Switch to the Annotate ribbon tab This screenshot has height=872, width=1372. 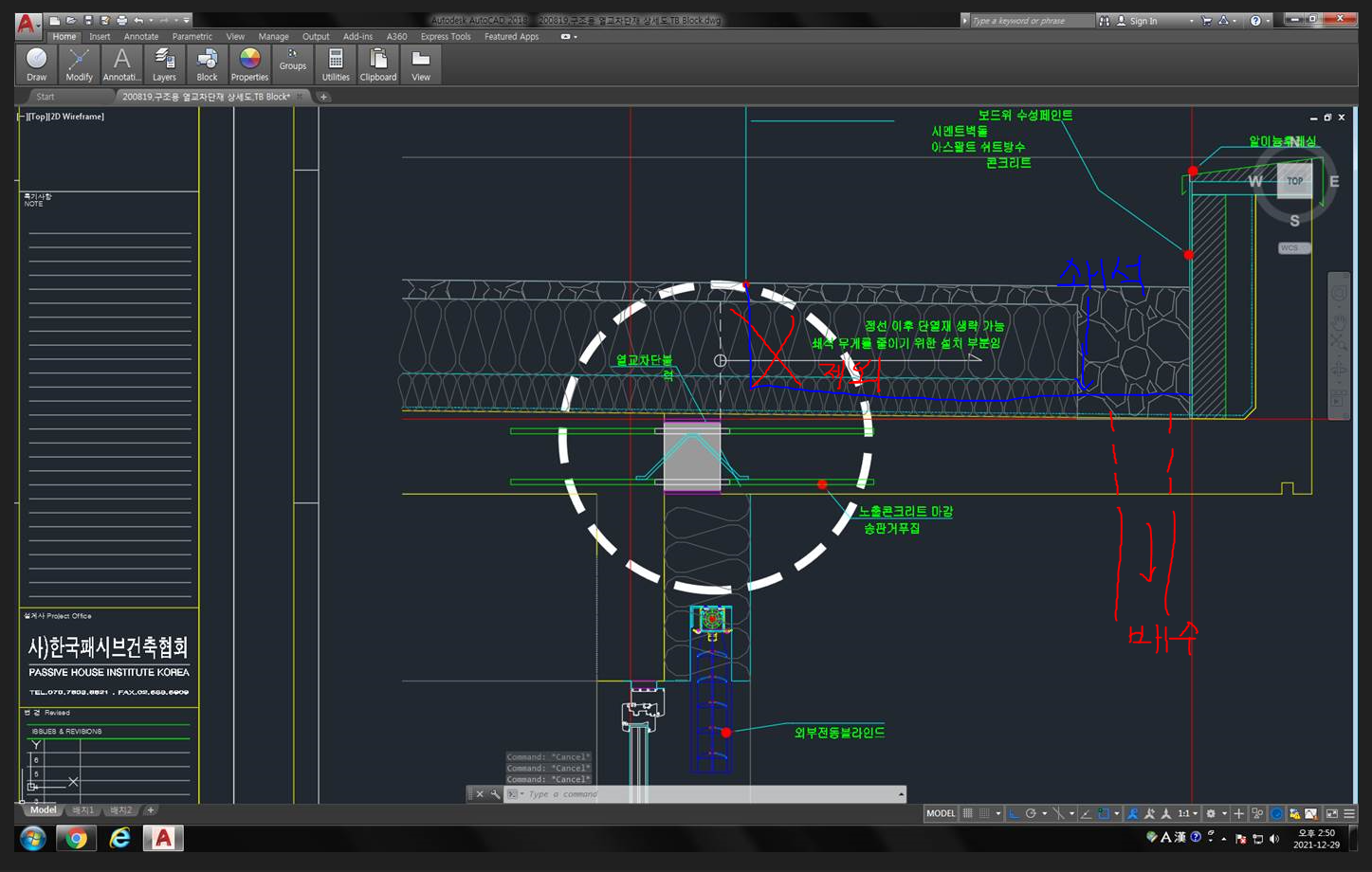(x=141, y=37)
